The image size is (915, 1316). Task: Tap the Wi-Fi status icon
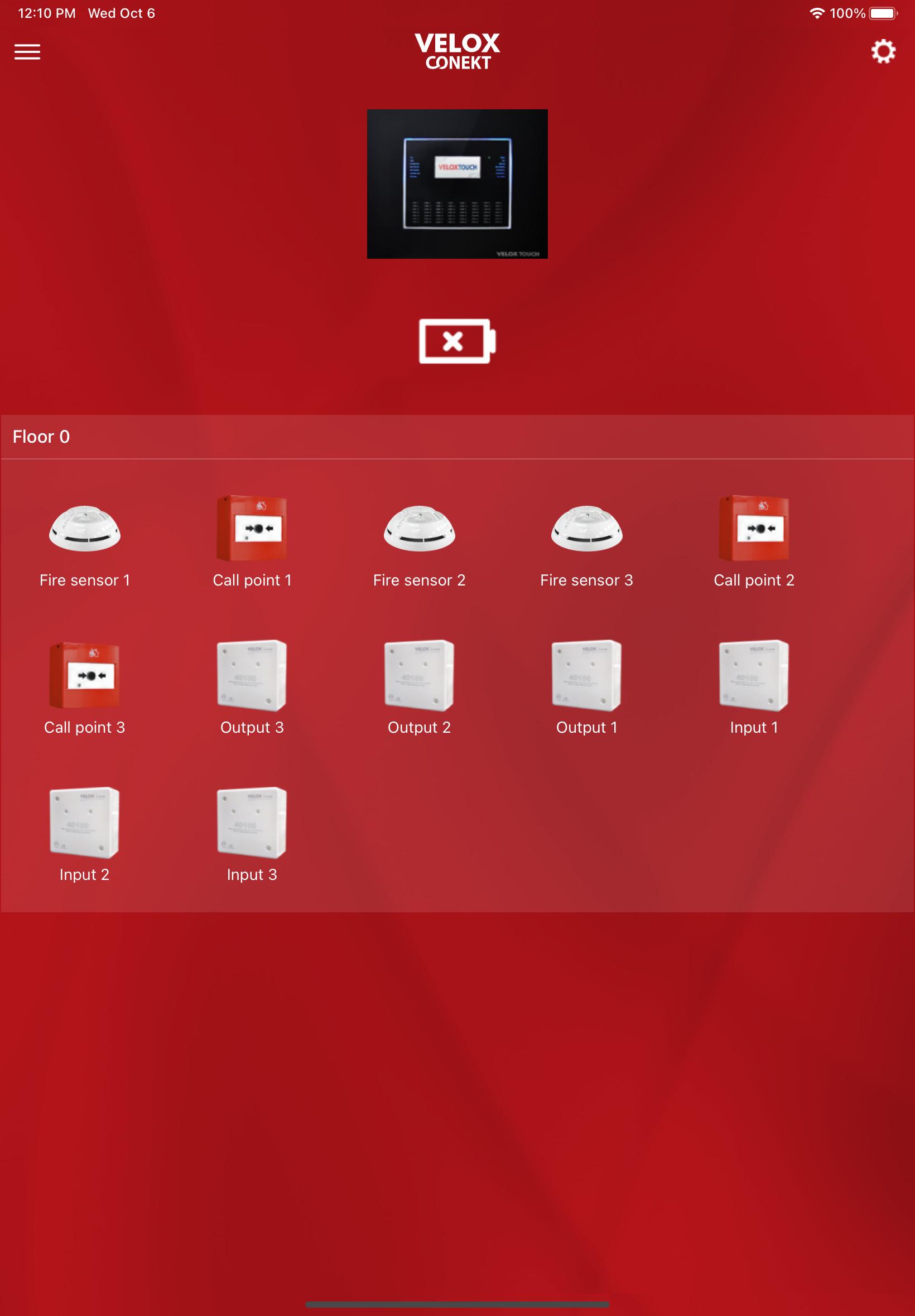tap(816, 13)
